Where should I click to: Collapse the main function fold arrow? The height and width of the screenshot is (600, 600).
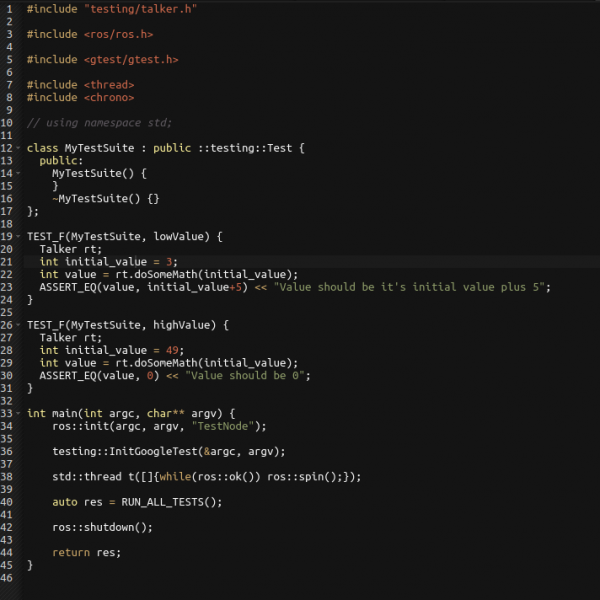18,413
